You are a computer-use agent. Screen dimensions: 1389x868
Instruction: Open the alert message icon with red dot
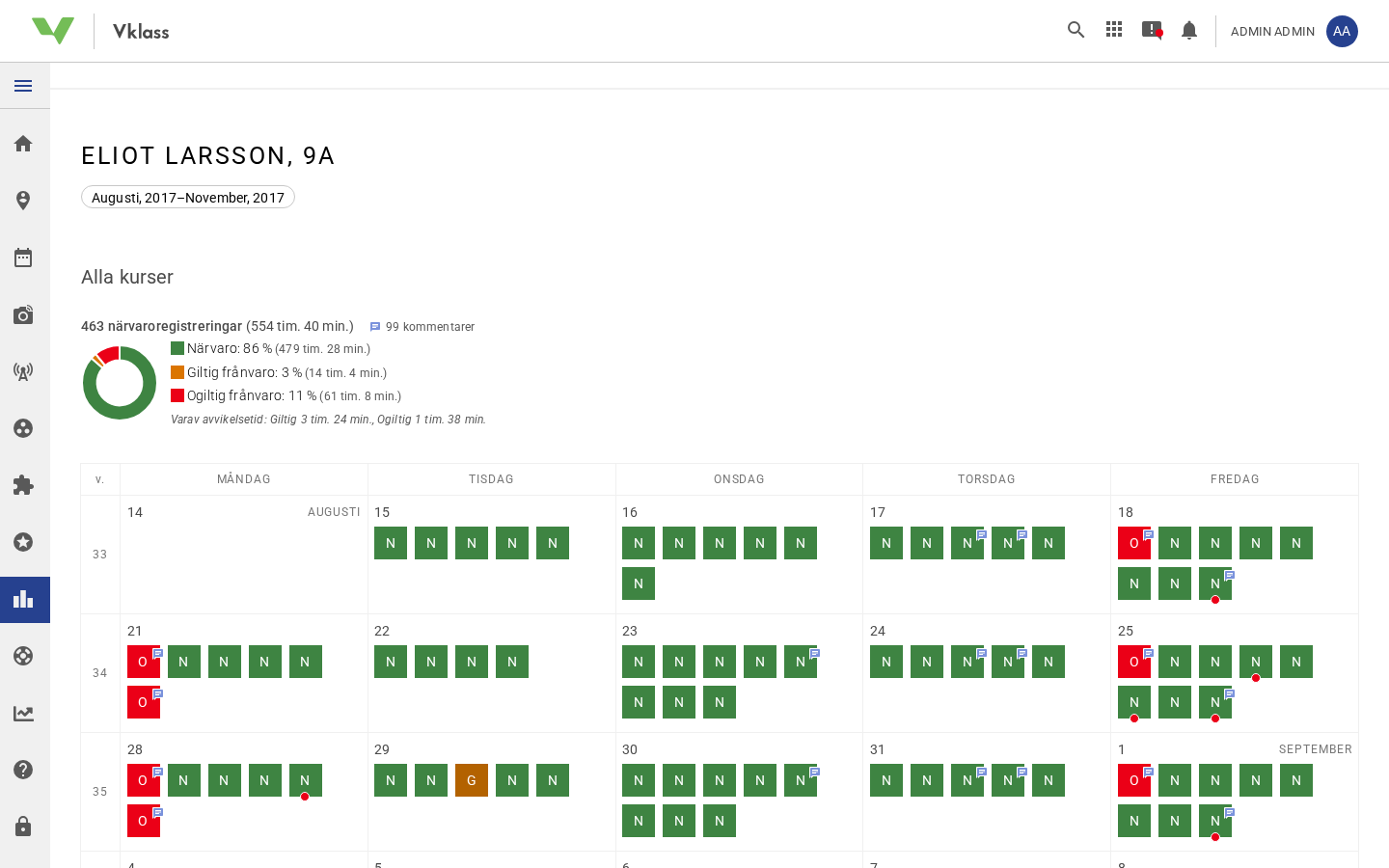(1152, 30)
